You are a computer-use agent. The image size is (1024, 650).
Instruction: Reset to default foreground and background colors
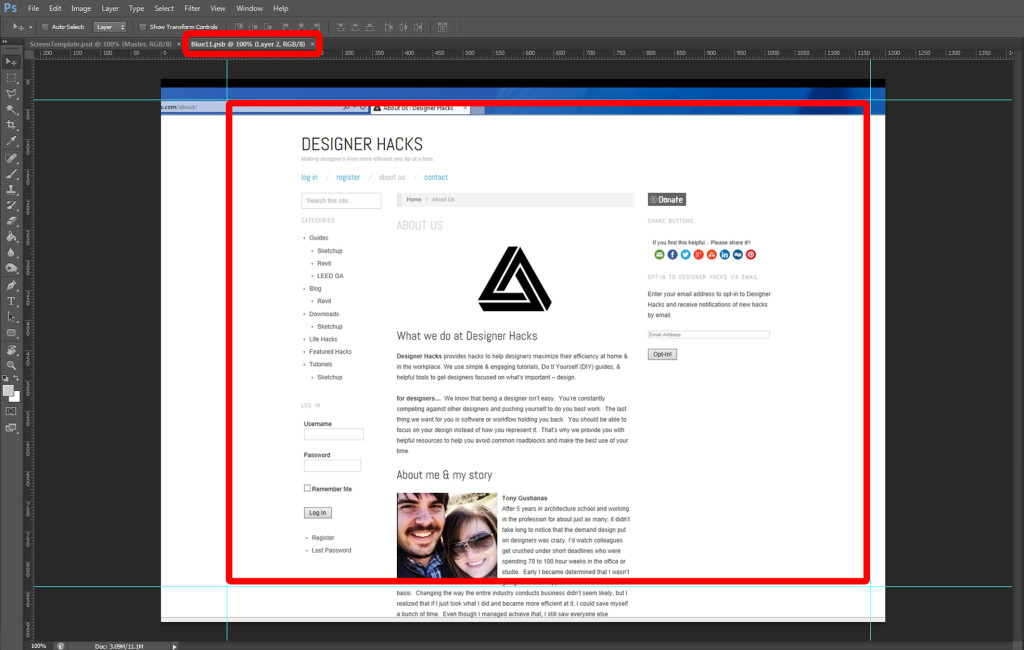click(6, 378)
